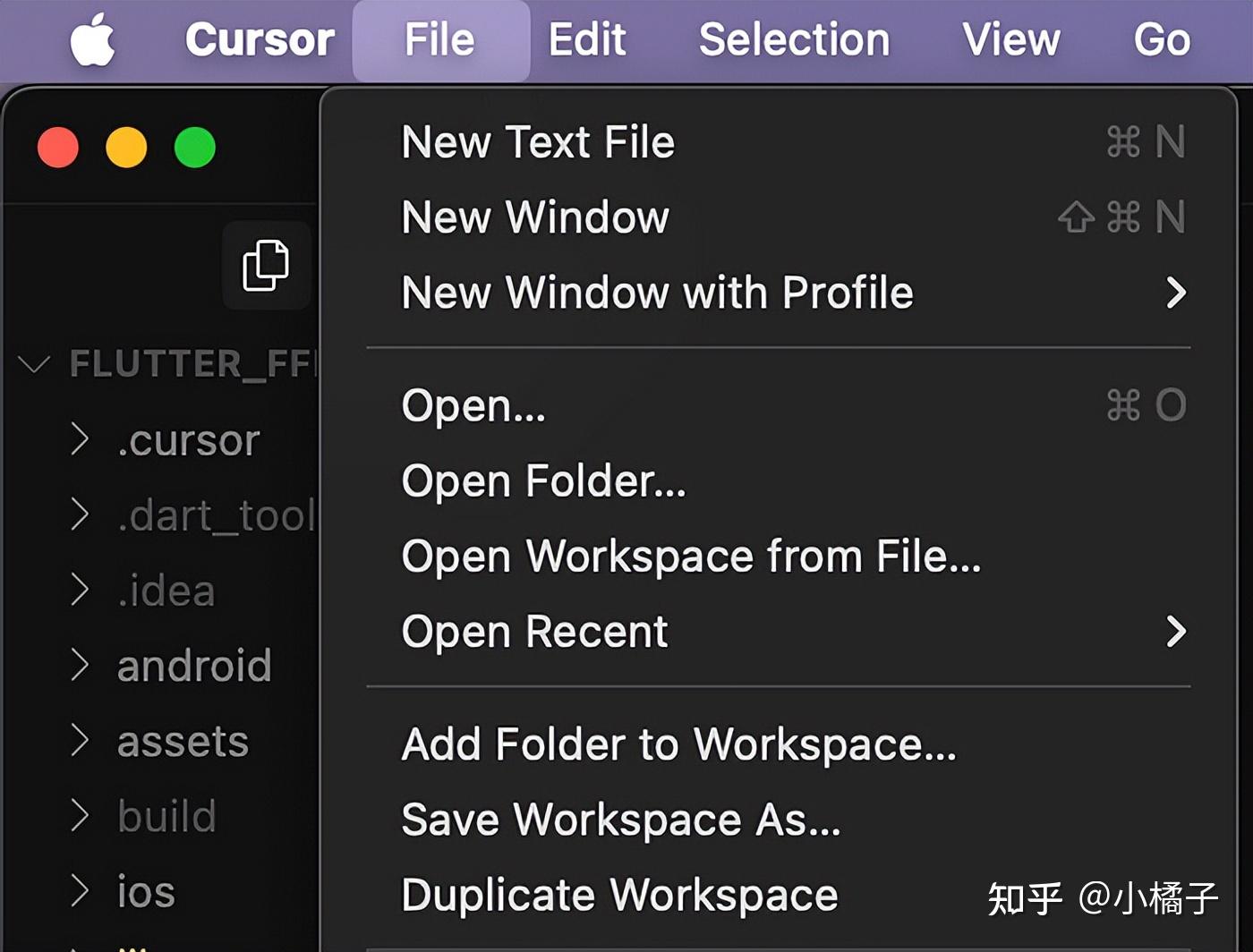Open the Edit menu
1253x952 pixels.
click(586, 39)
